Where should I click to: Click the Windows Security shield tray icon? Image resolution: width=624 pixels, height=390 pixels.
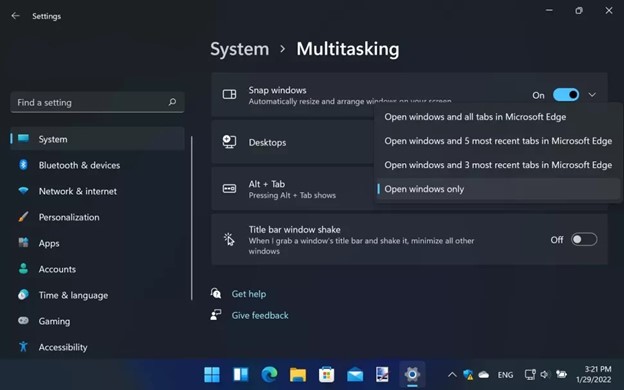click(x=468, y=374)
